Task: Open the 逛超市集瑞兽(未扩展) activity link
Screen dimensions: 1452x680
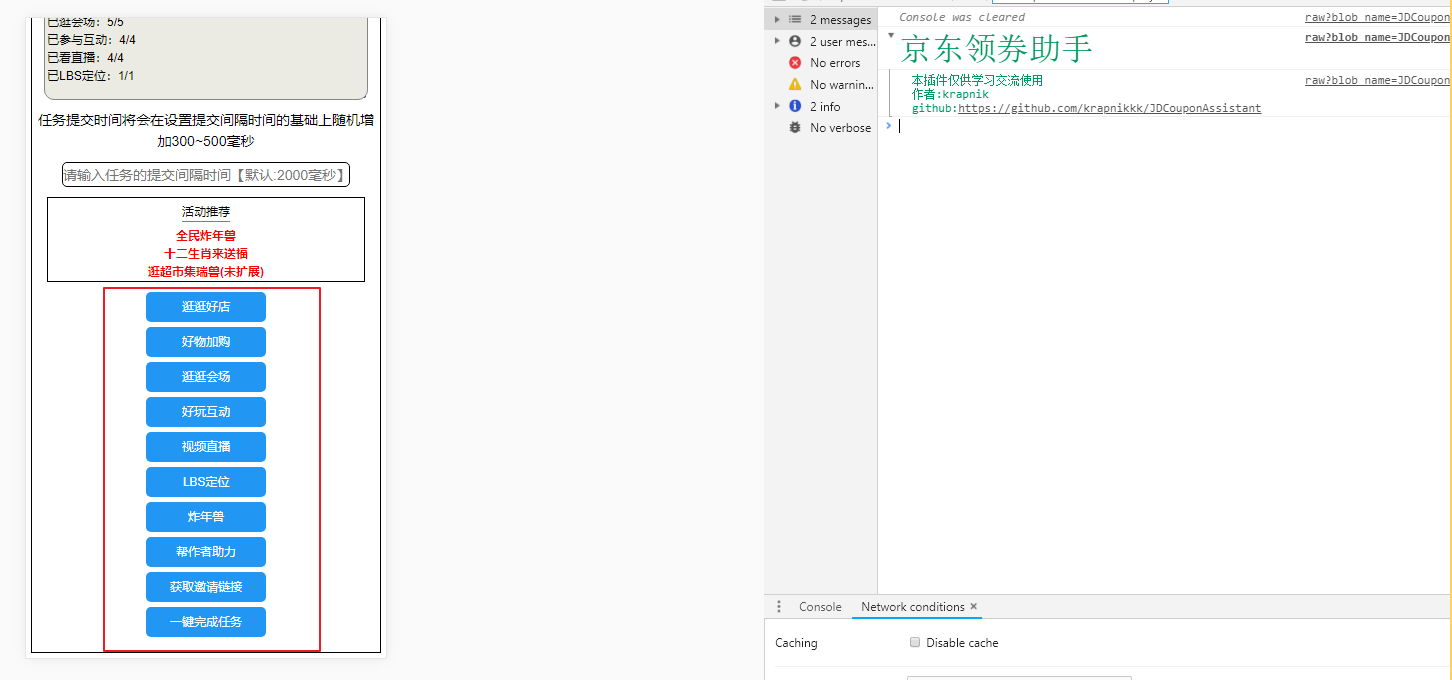Action: (206, 272)
